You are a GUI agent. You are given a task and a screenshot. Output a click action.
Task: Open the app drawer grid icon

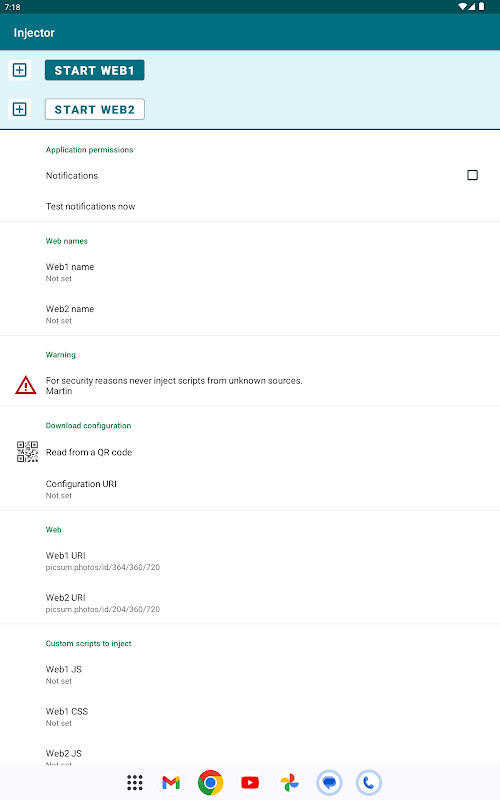point(135,782)
